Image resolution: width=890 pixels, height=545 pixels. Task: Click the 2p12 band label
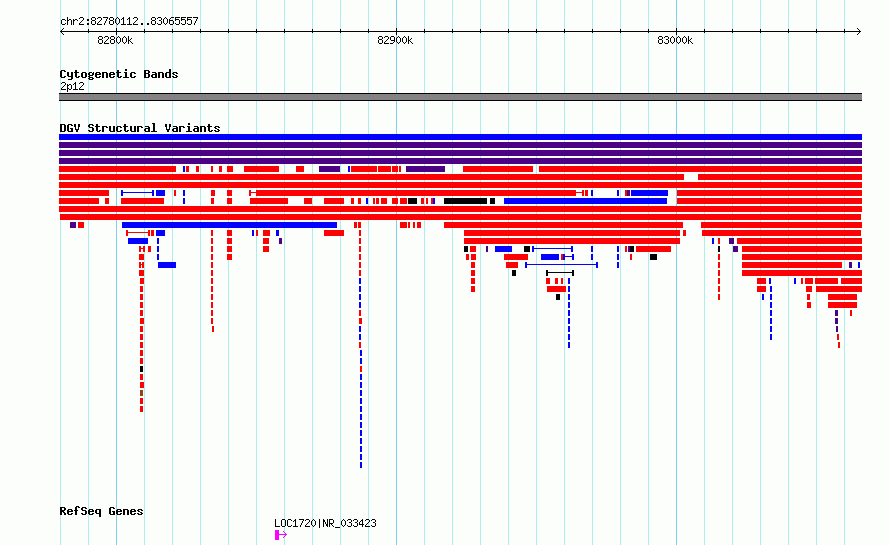click(x=72, y=86)
